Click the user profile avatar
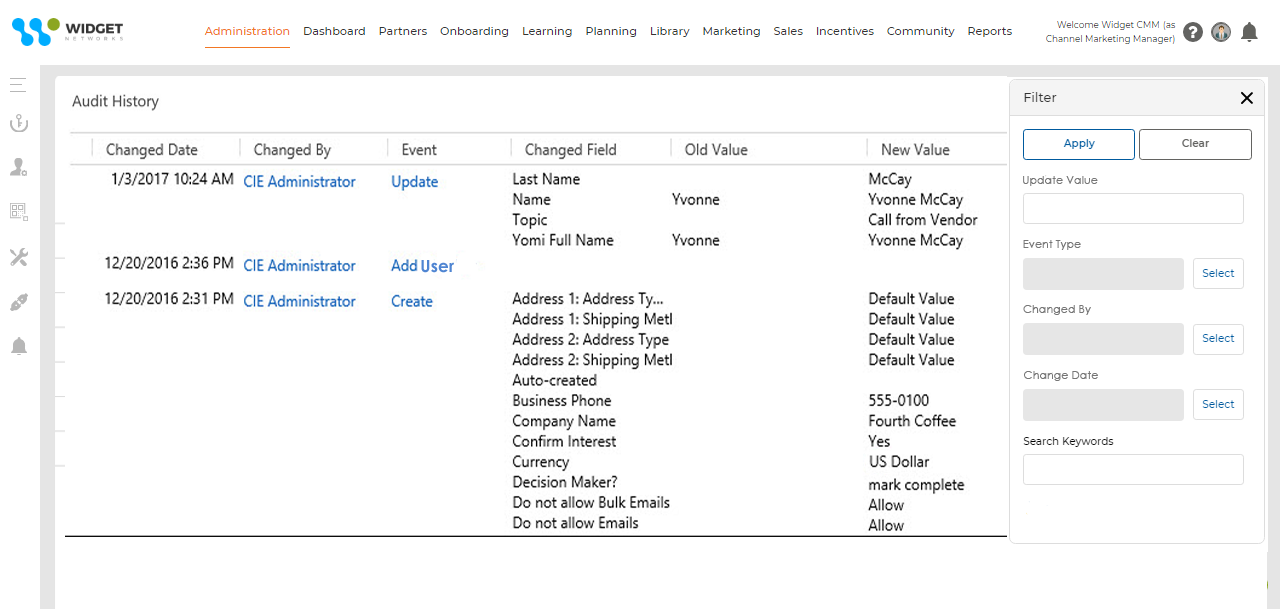The width and height of the screenshot is (1280, 609). click(1220, 32)
